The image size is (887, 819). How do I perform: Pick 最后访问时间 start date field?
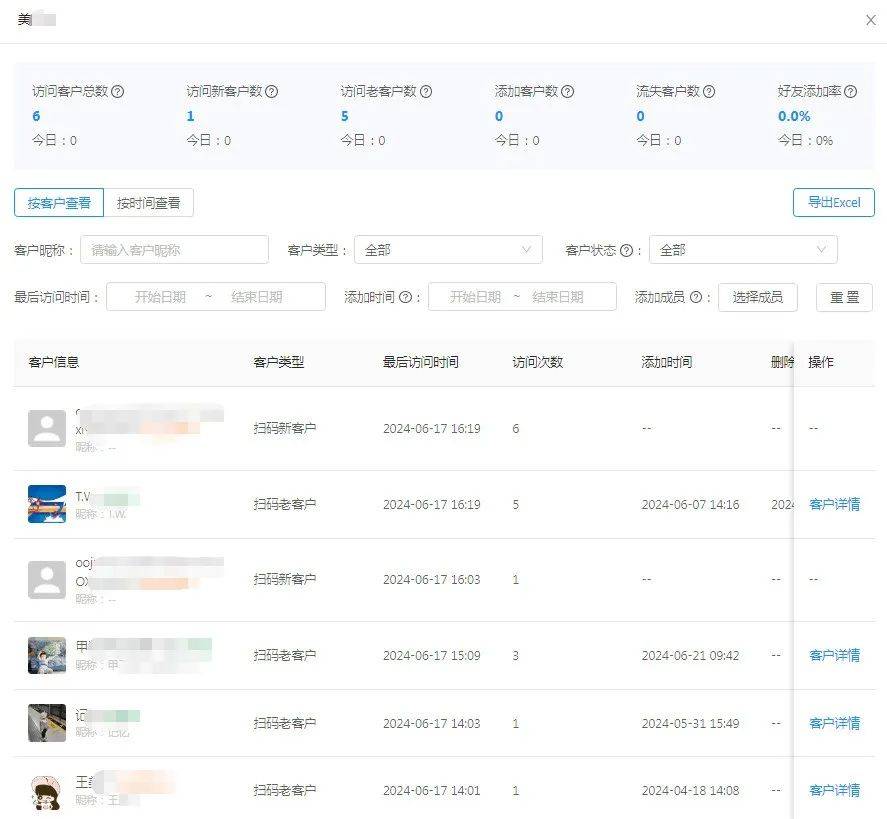coord(161,297)
